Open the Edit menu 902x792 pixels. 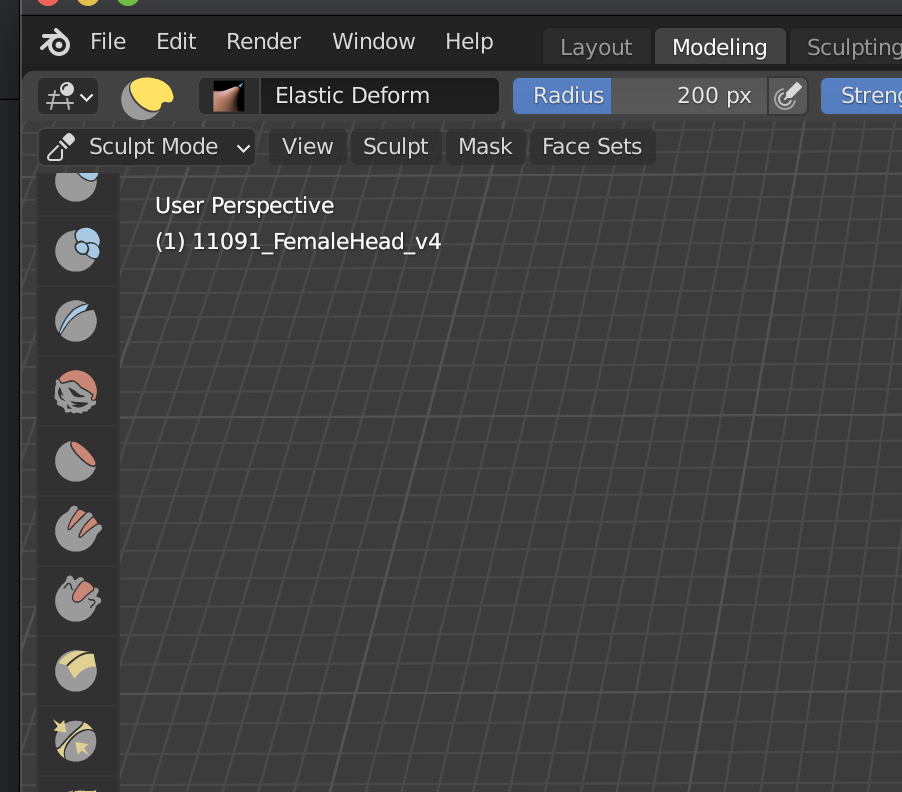176,42
